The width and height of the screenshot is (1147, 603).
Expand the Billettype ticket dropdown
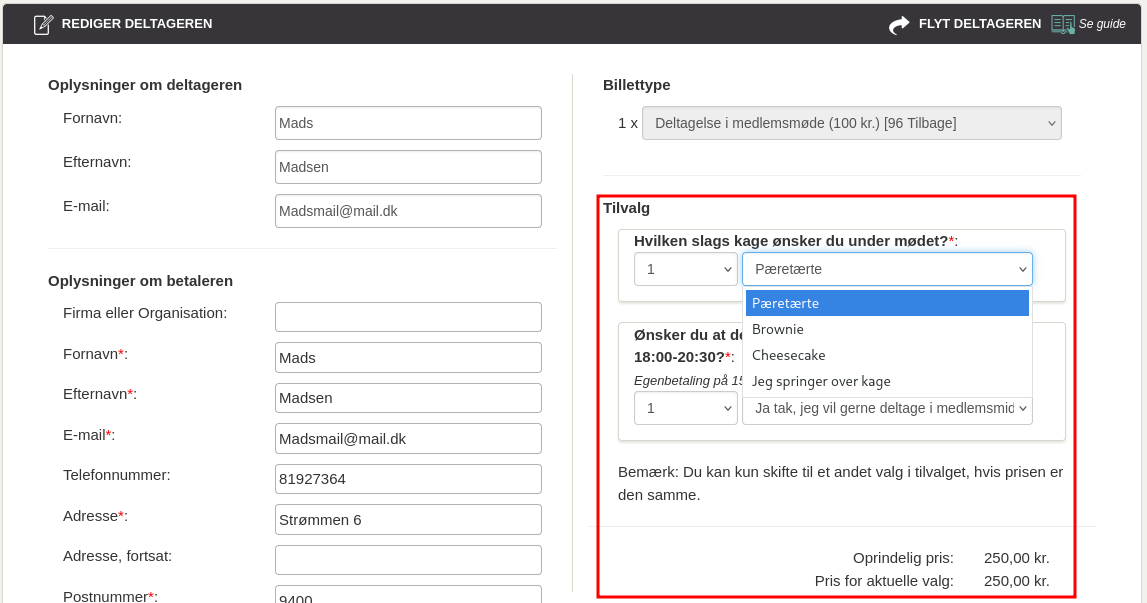point(851,123)
